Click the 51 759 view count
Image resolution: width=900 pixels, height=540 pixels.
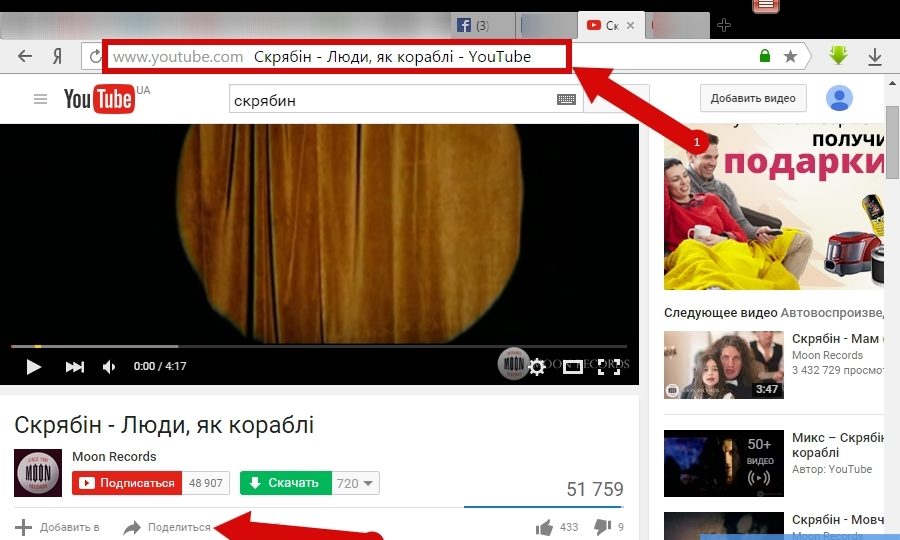click(595, 489)
